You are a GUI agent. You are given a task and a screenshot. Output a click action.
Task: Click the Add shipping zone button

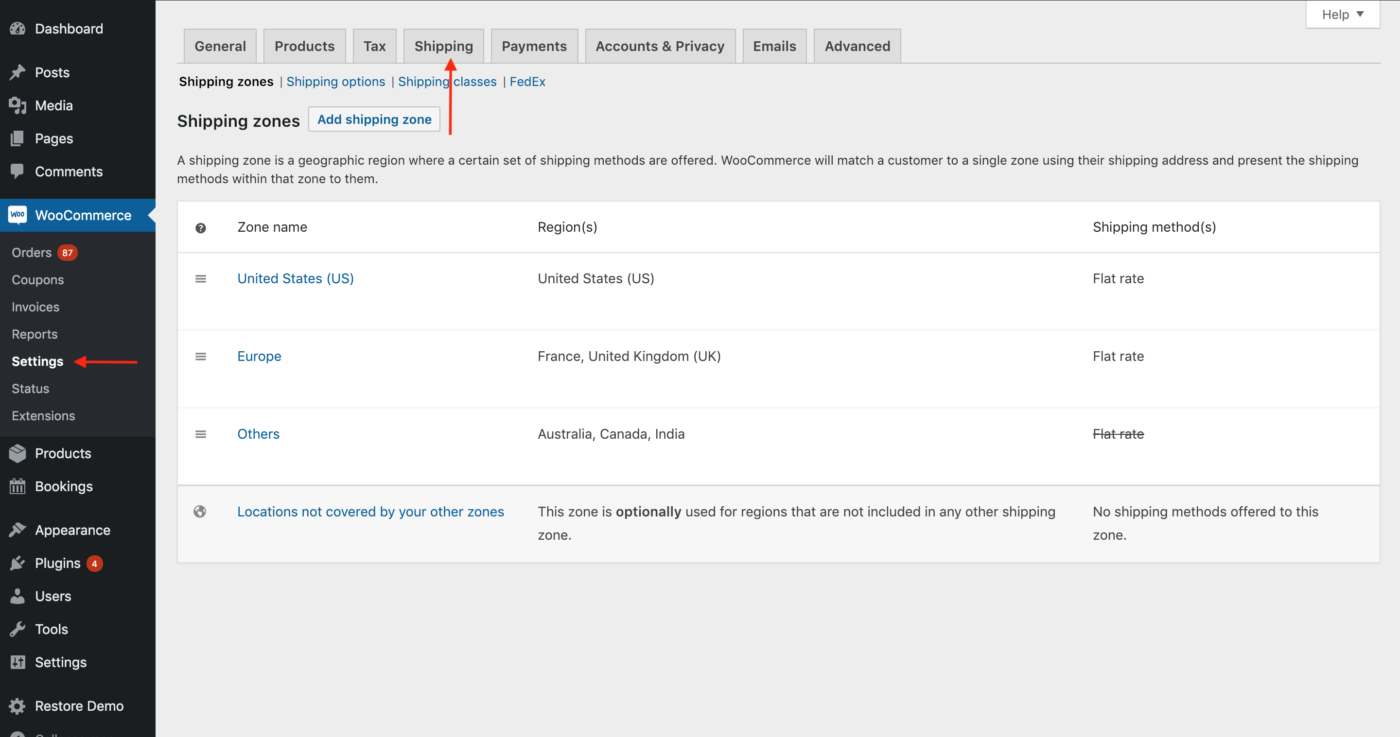[374, 118]
